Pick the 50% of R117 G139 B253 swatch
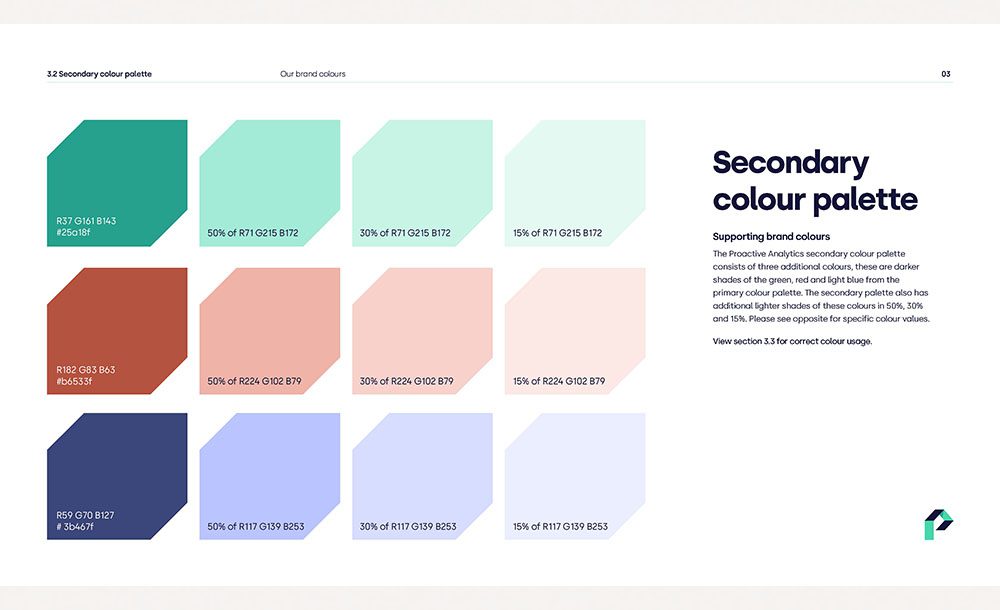1000x610 pixels. point(270,477)
